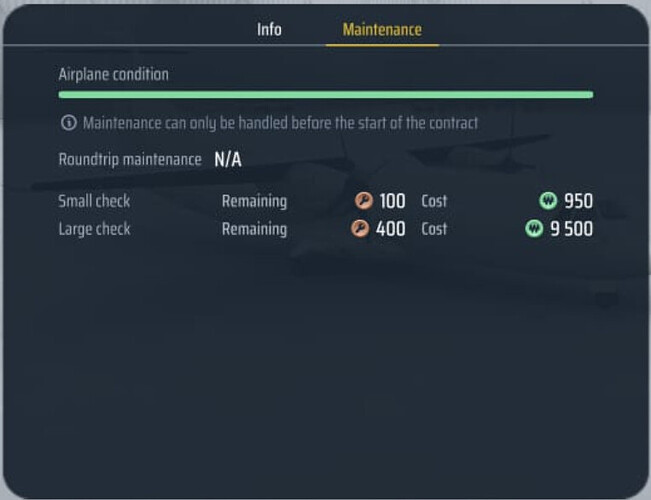Select the Maintenance tab
Viewport: 651px width, 500px height.
[x=382, y=29]
